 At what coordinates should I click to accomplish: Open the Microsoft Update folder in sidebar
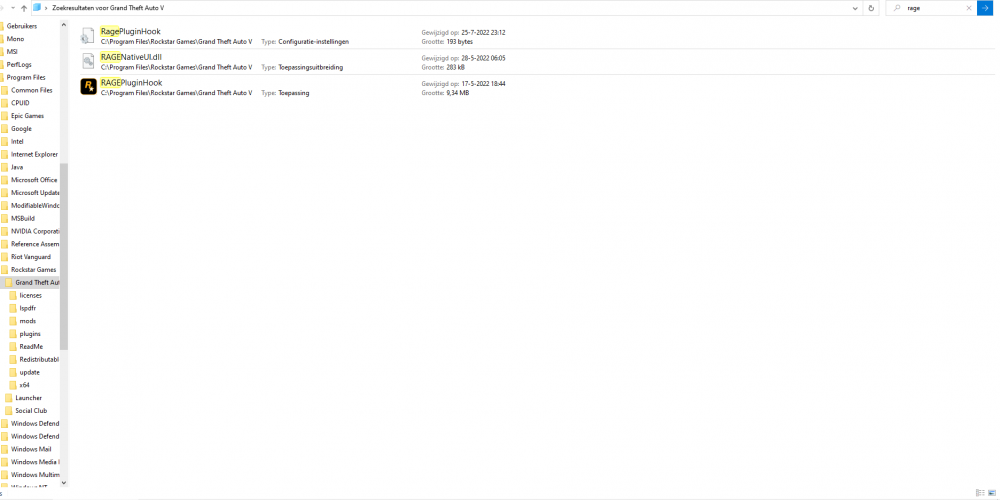(35, 193)
